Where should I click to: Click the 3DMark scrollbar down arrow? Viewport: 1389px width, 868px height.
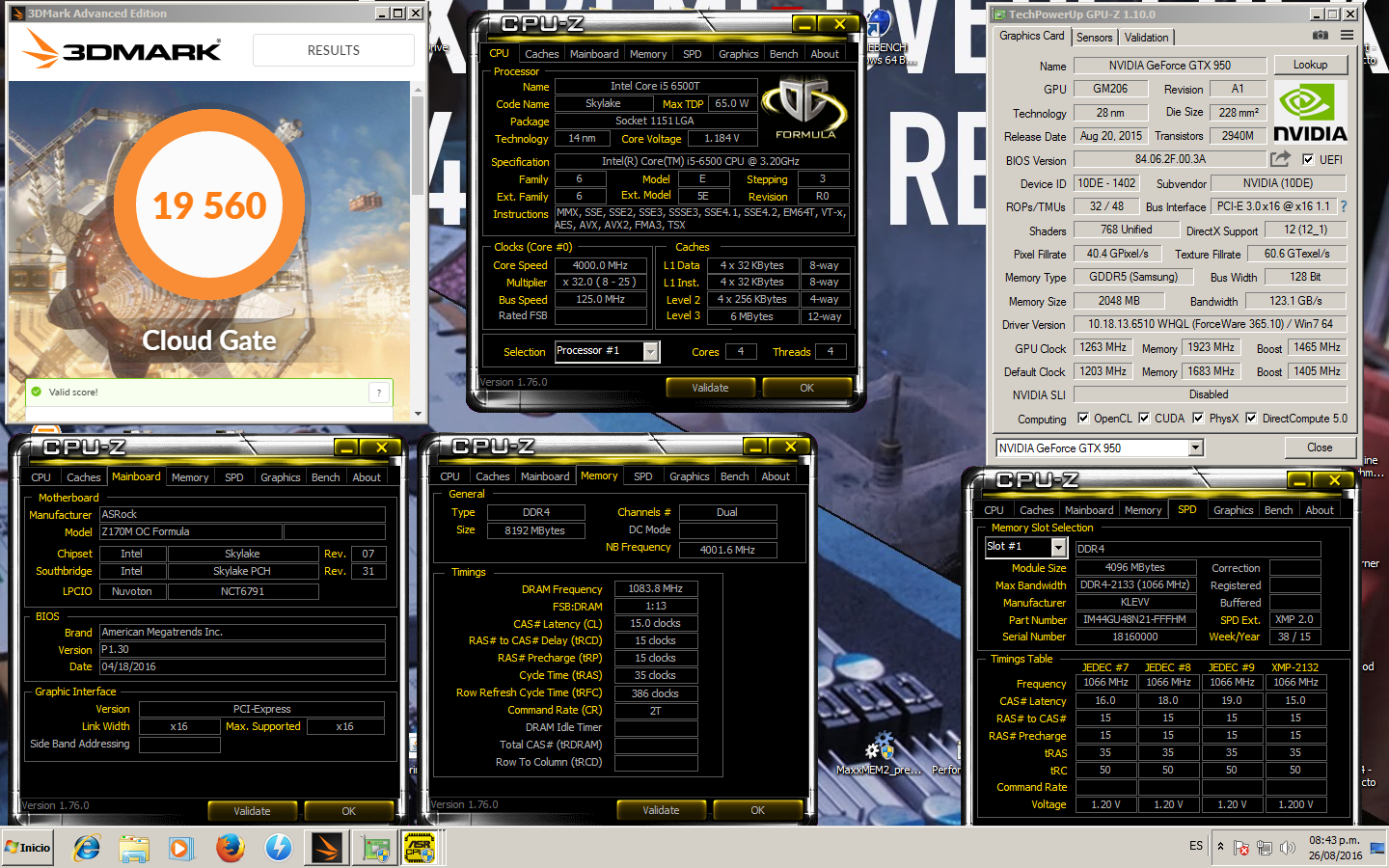click(419, 414)
